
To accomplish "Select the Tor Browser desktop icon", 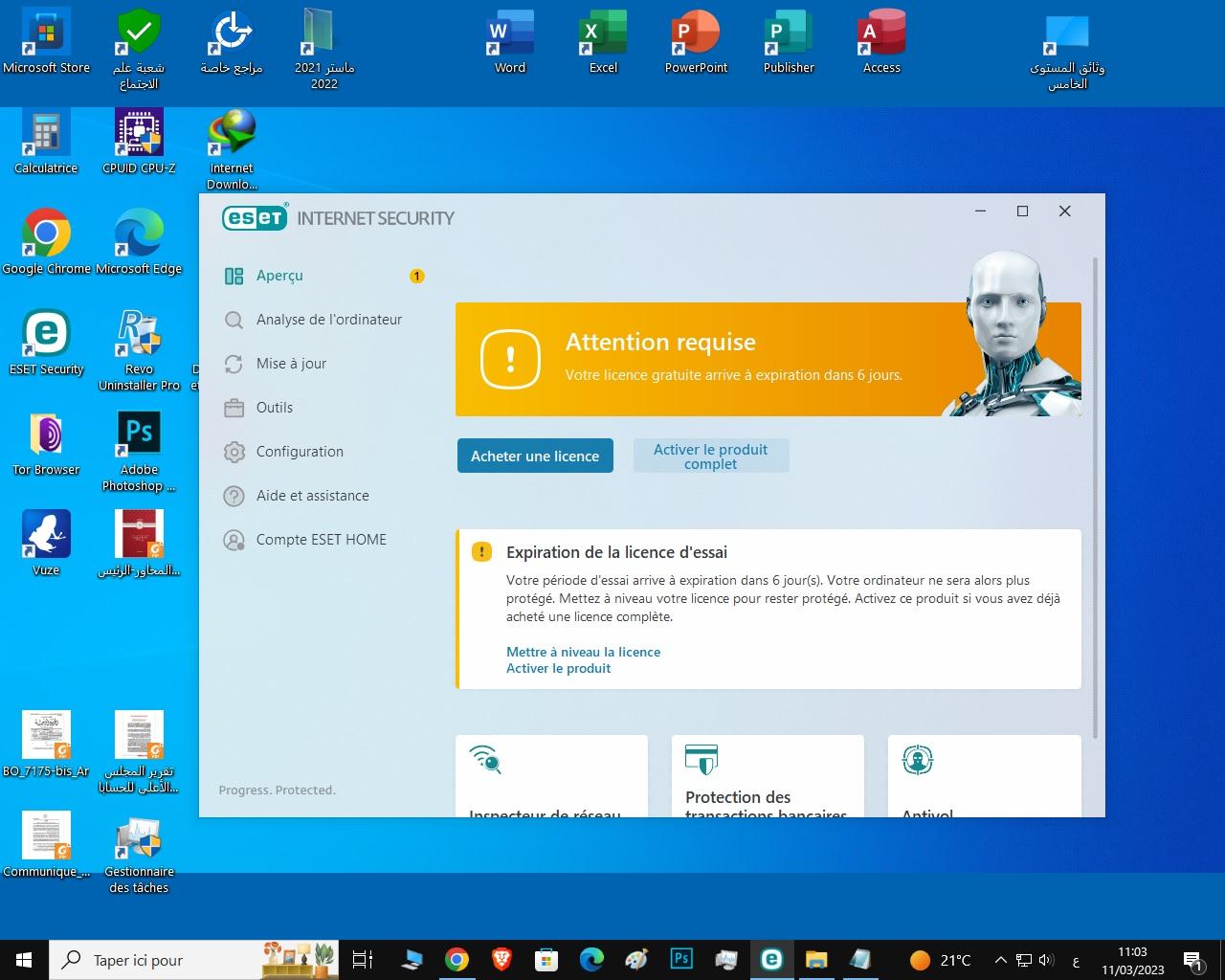I will [46, 445].
